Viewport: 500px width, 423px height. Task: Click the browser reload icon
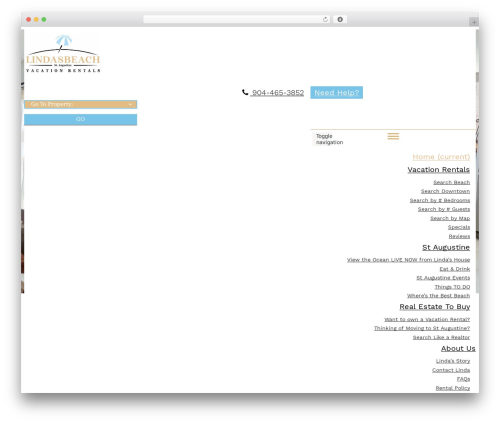325,19
